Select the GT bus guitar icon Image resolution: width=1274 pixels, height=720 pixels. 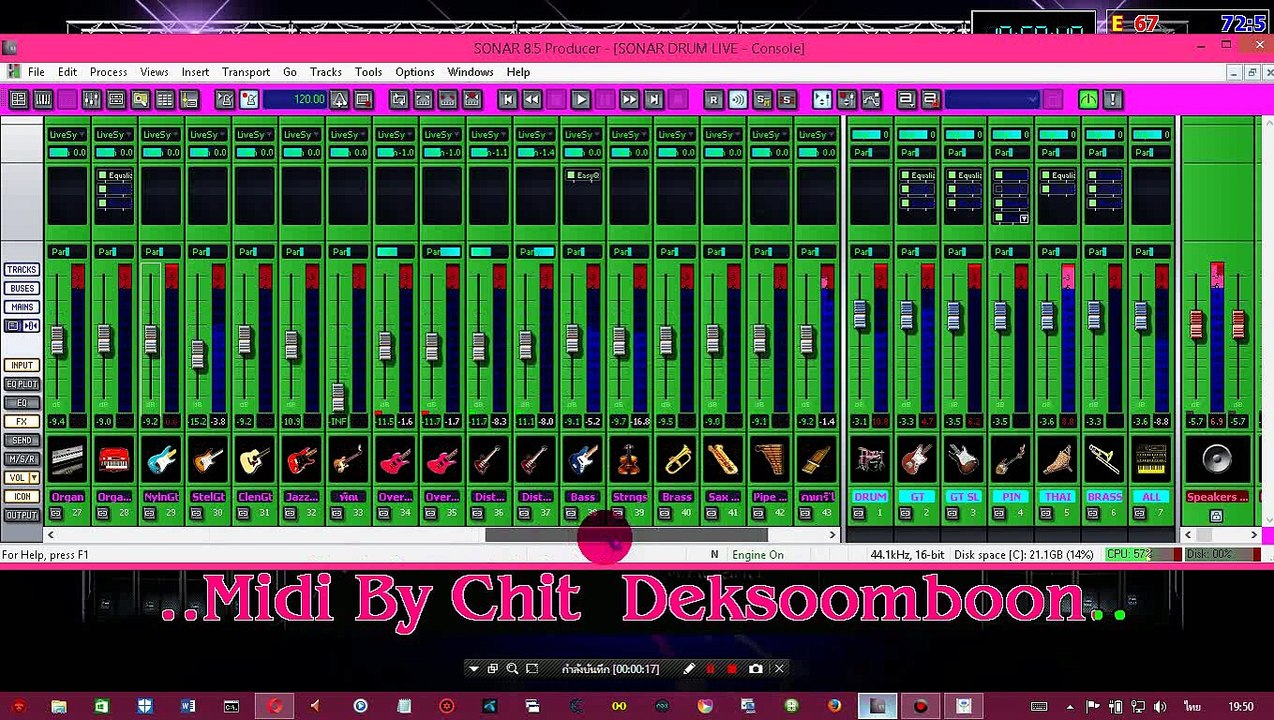click(917, 460)
